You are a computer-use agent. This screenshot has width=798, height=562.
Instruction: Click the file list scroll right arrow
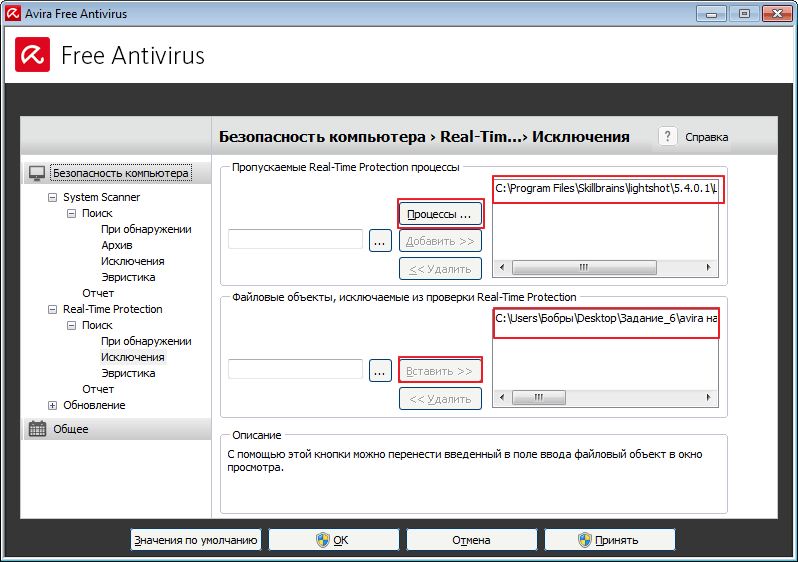[x=708, y=398]
